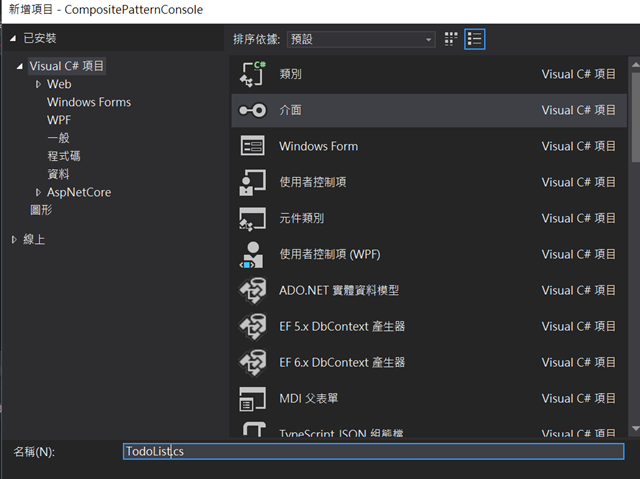Screen dimensions: 640x479
Task: Select Visual C# 項目 in the tree
Action: (x=67, y=66)
